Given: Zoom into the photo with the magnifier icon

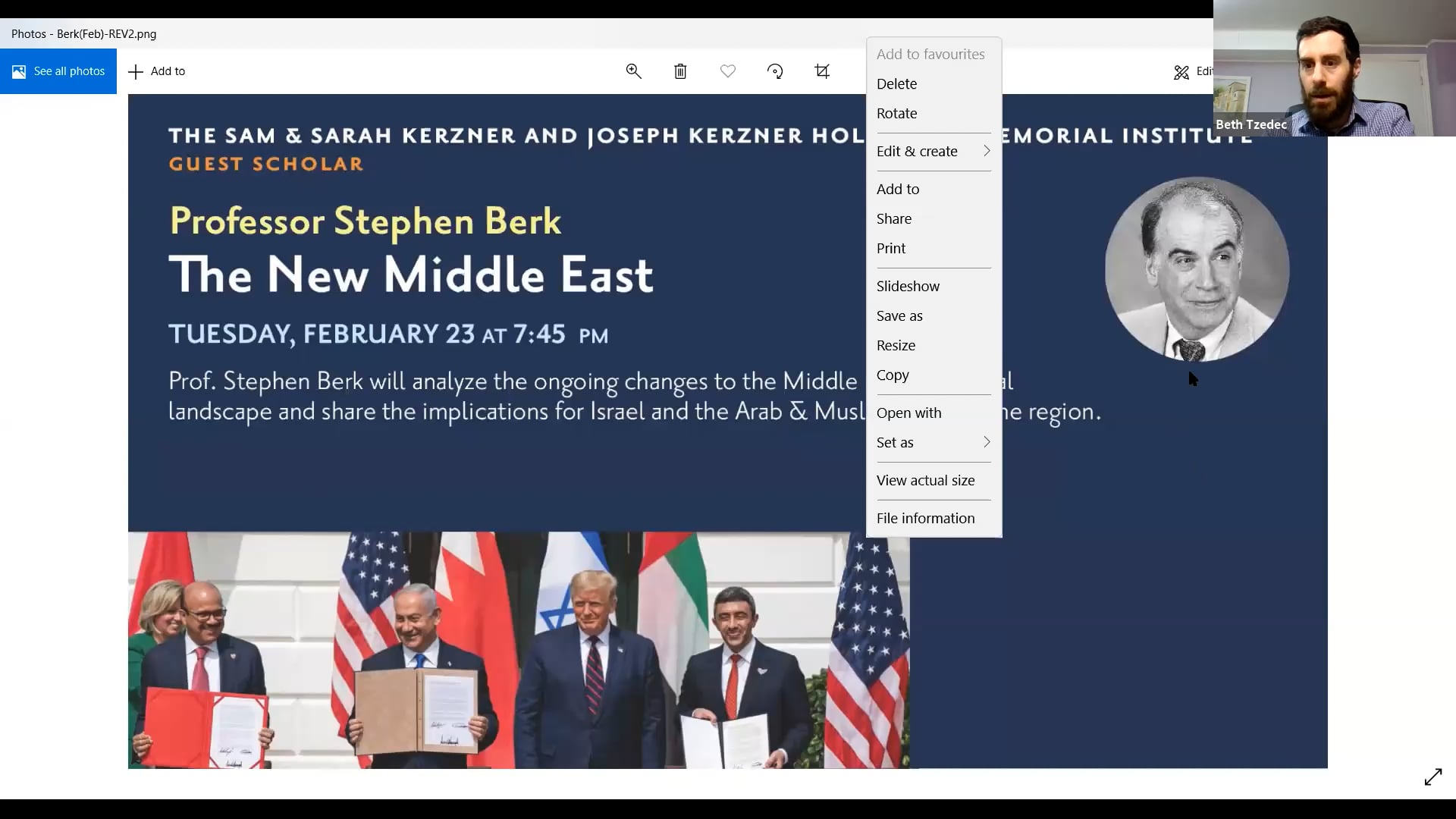Looking at the screenshot, I should [634, 71].
